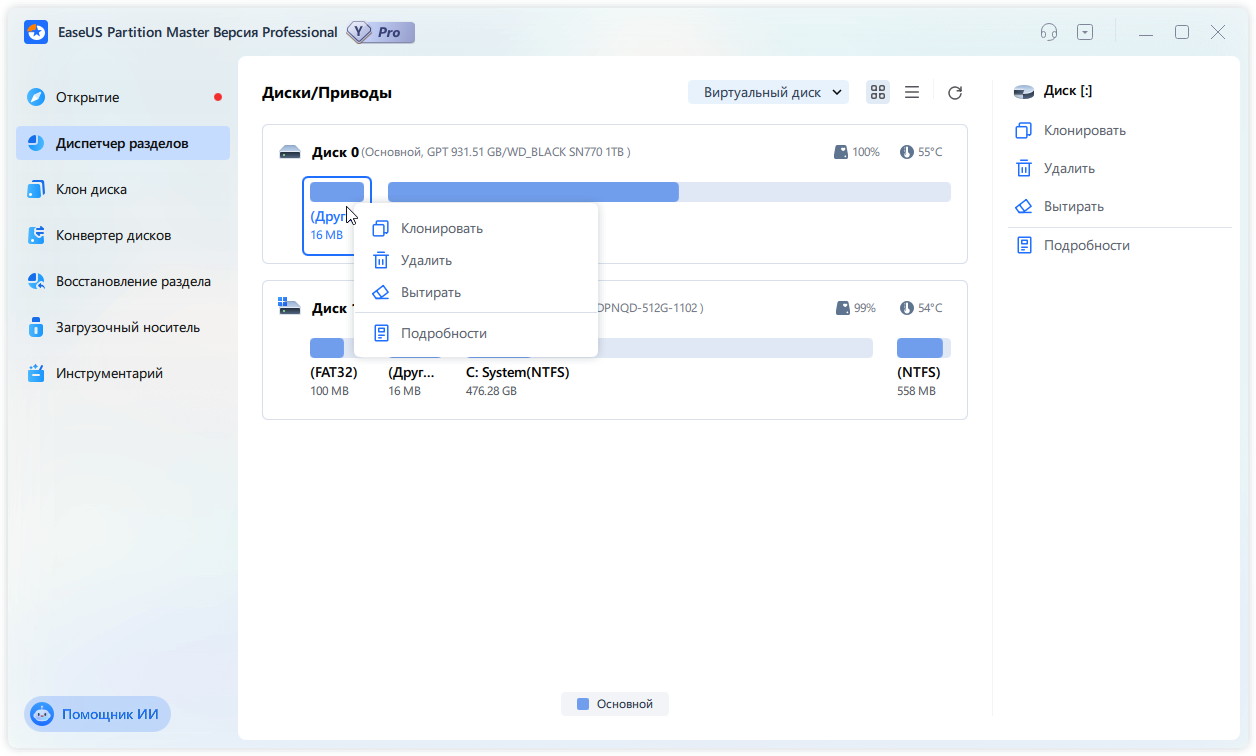Switch to grid view layout

tap(878, 92)
